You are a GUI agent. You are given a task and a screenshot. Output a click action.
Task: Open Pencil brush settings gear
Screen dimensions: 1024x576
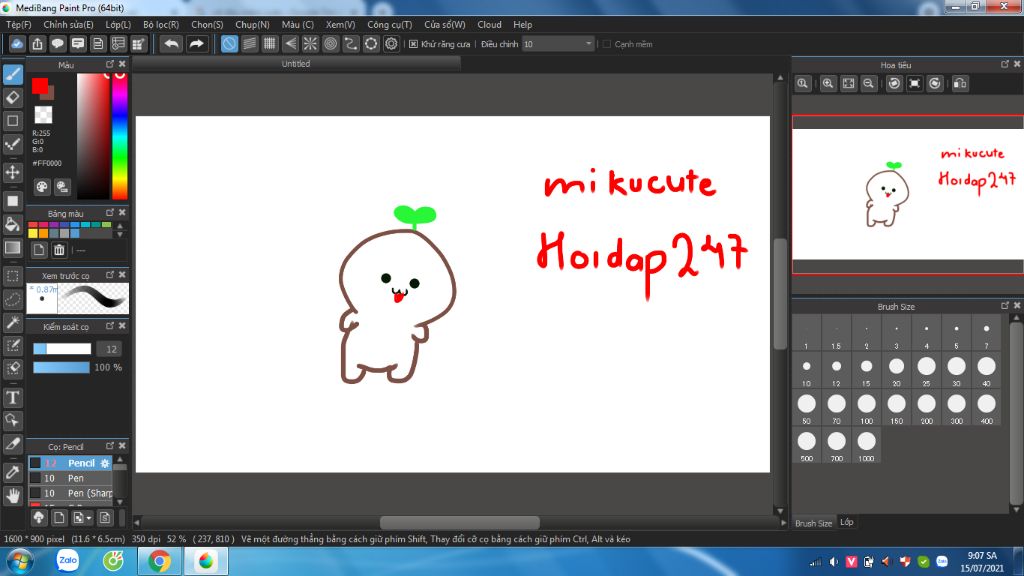[x=105, y=463]
